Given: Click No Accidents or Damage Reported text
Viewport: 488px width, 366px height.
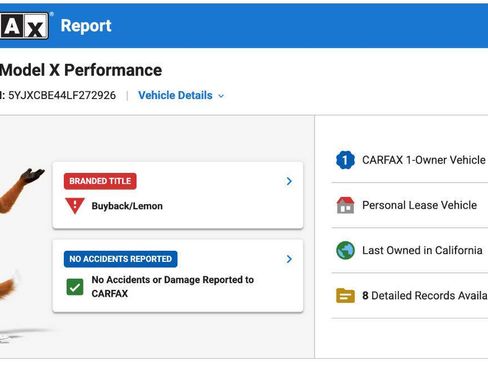Looking at the screenshot, I should click(173, 287).
